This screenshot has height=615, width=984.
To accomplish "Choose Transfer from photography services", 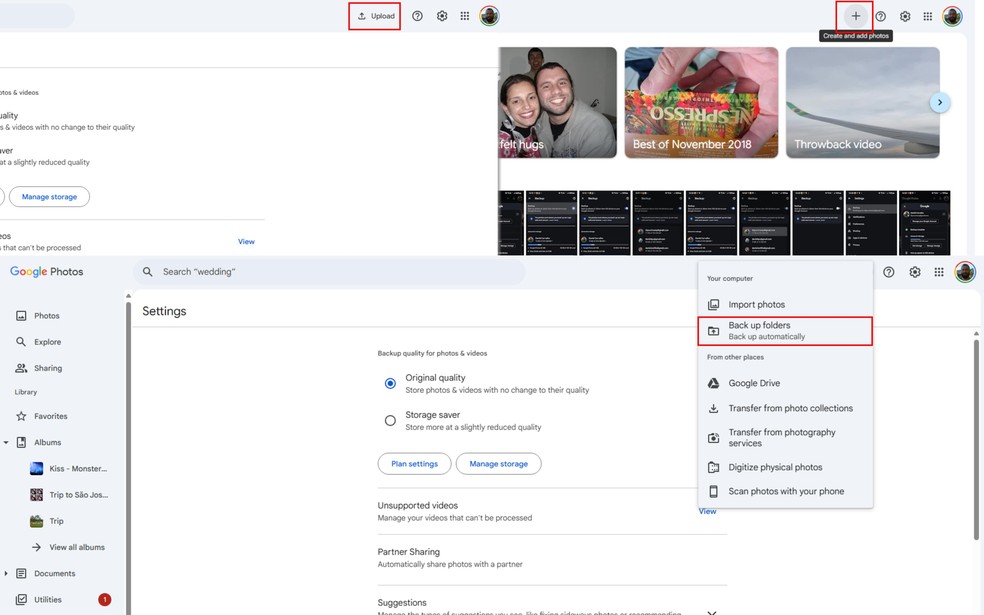I will pos(785,437).
